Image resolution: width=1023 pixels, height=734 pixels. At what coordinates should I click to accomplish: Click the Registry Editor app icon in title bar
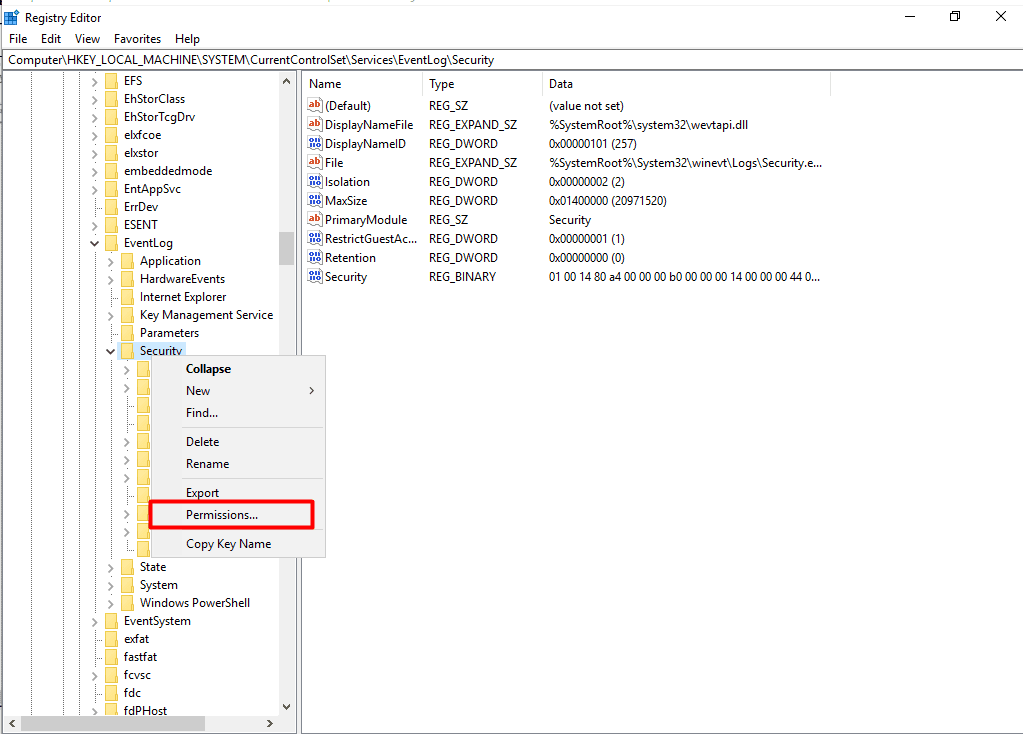11,18
